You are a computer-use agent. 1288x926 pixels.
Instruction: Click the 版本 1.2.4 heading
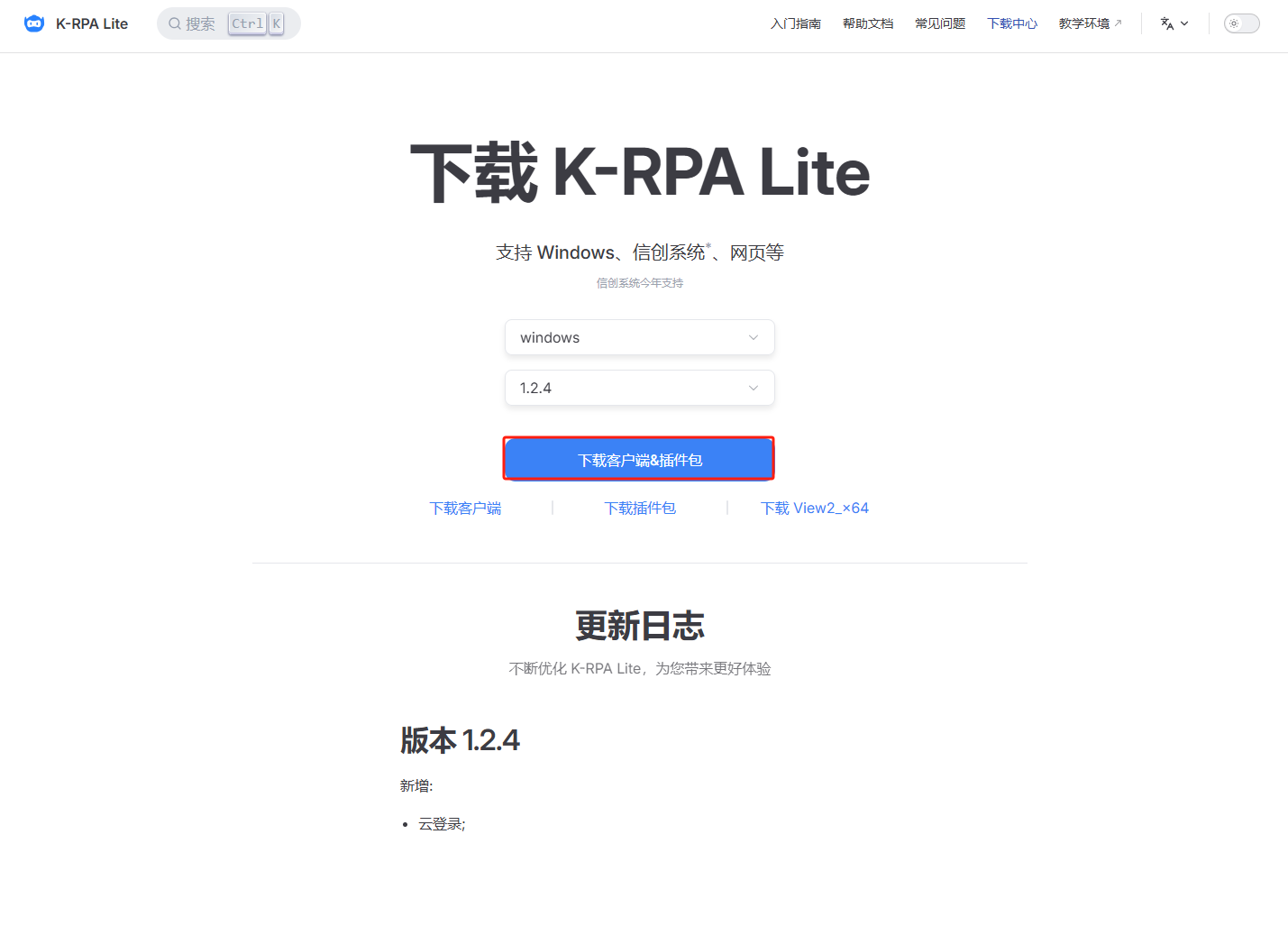coord(460,740)
